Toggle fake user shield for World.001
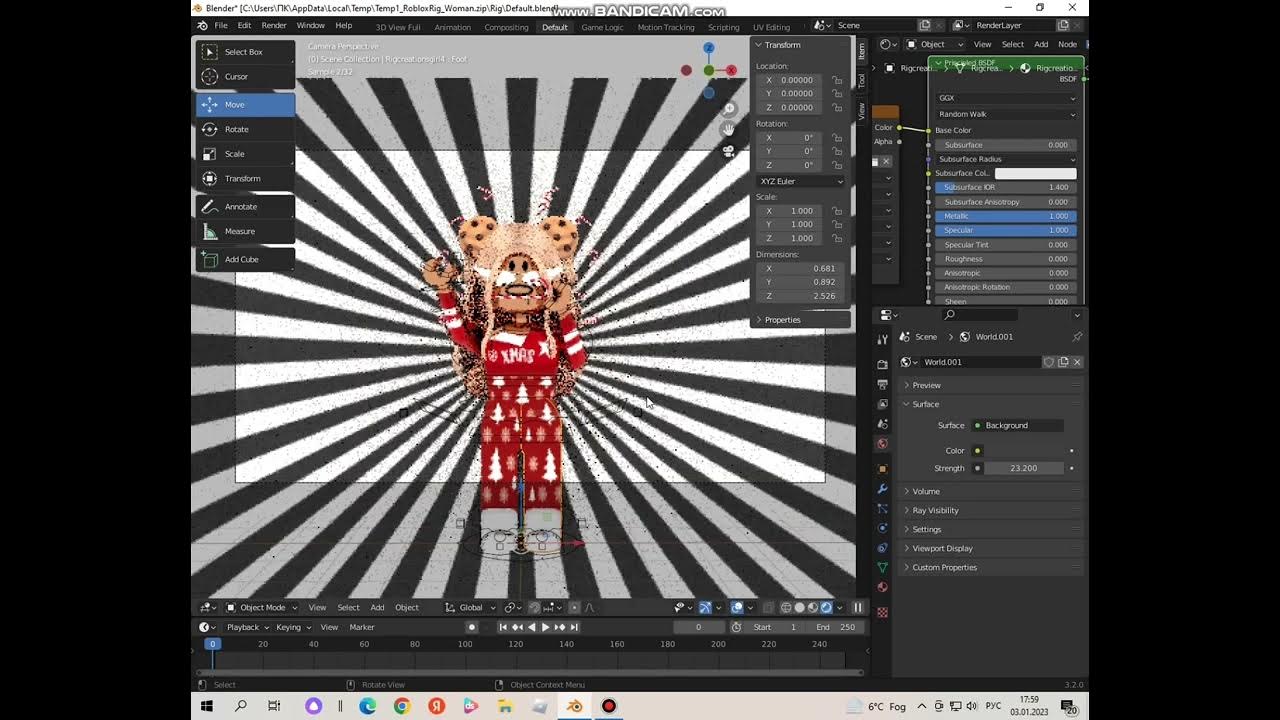The image size is (1280, 720). point(1049,362)
